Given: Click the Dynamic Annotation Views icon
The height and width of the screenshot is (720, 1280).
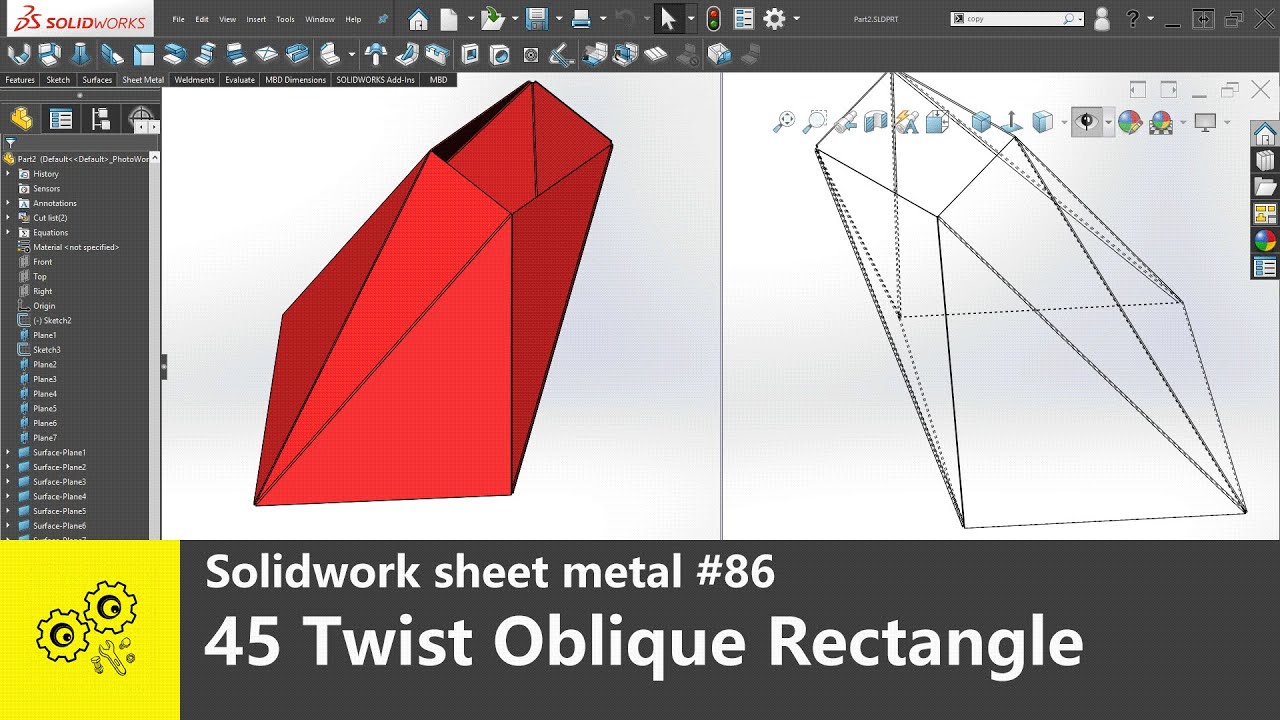Looking at the screenshot, I should point(907,122).
